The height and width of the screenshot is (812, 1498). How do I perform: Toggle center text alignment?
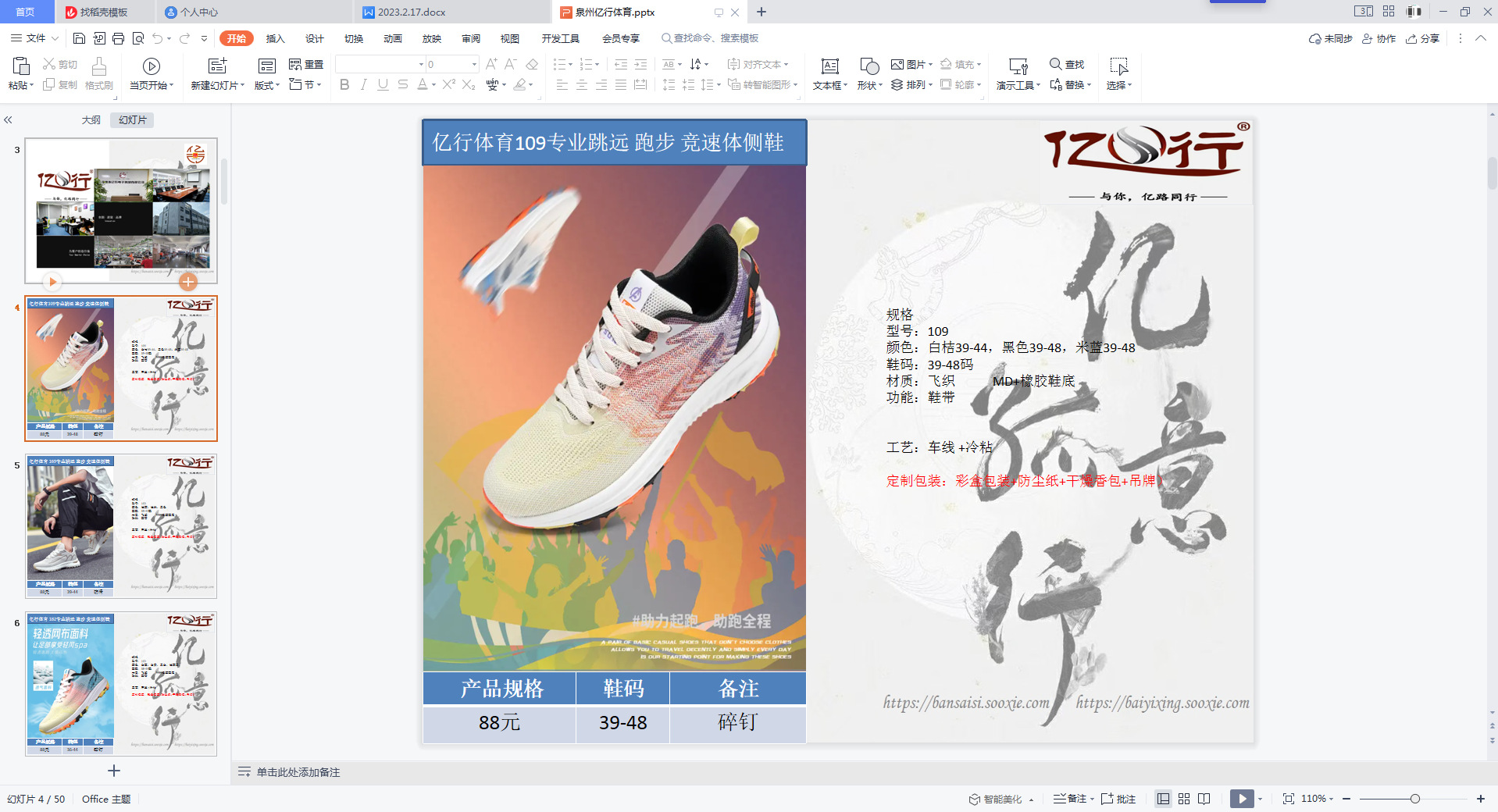point(582,84)
